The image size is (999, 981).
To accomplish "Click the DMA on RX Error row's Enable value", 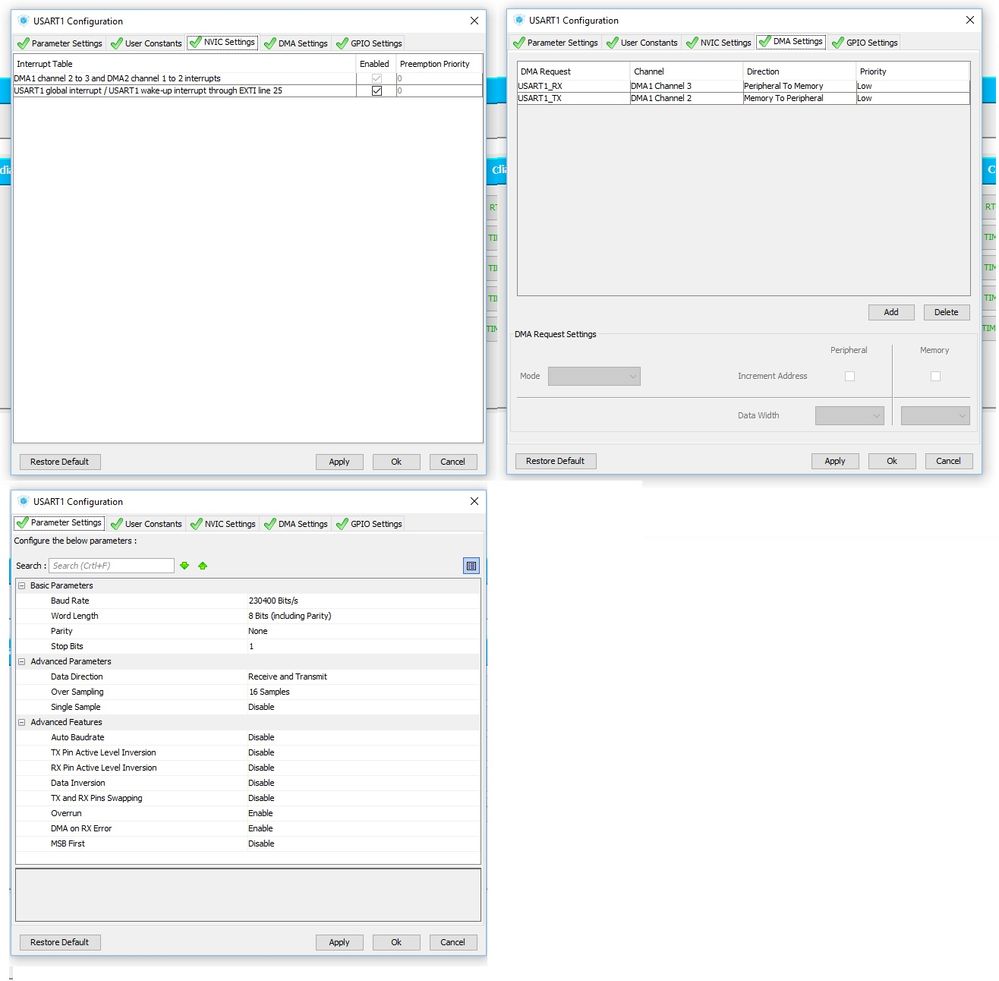I will (x=261, y=829).
